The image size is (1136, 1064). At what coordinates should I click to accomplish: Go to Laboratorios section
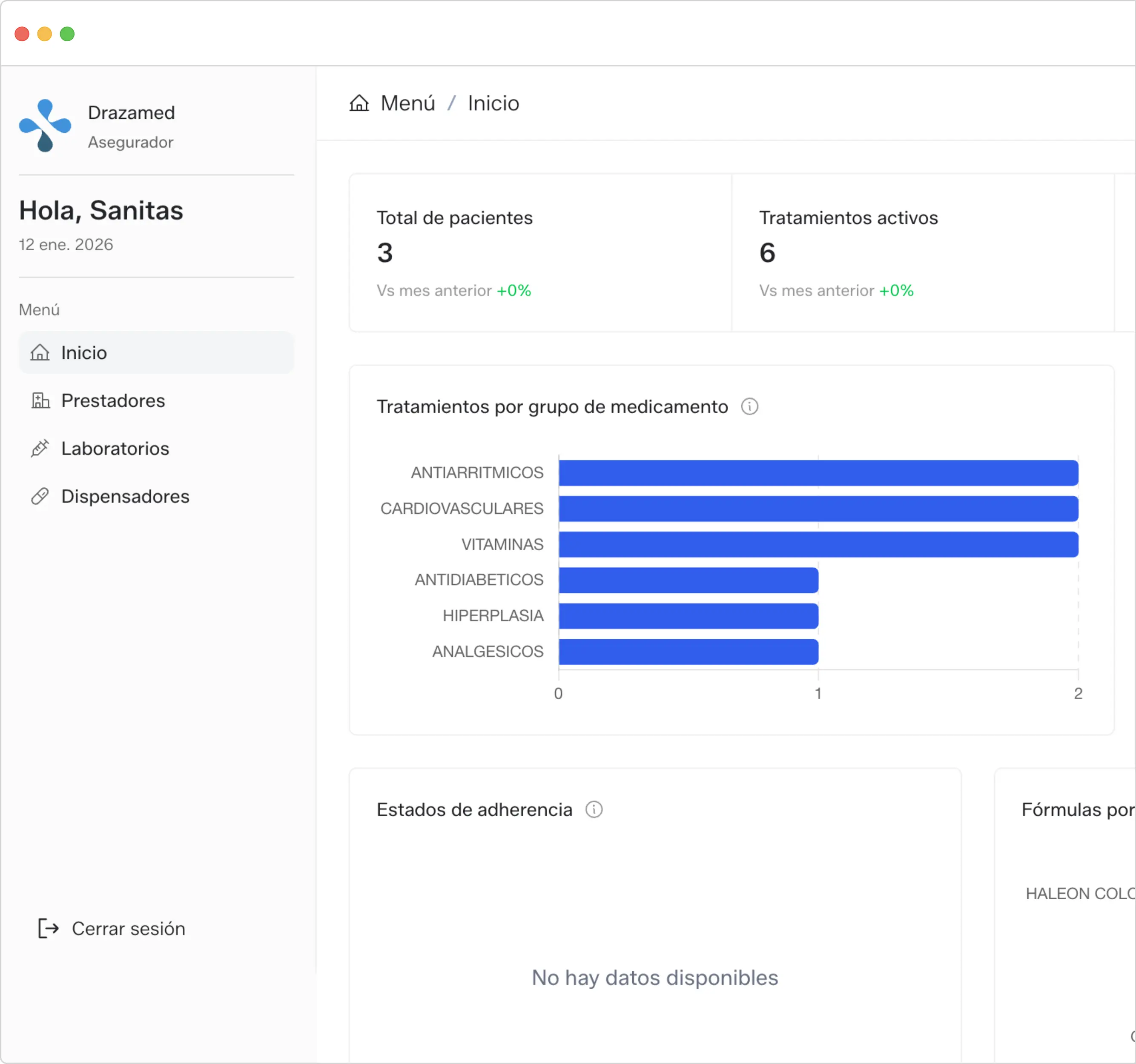115,448
